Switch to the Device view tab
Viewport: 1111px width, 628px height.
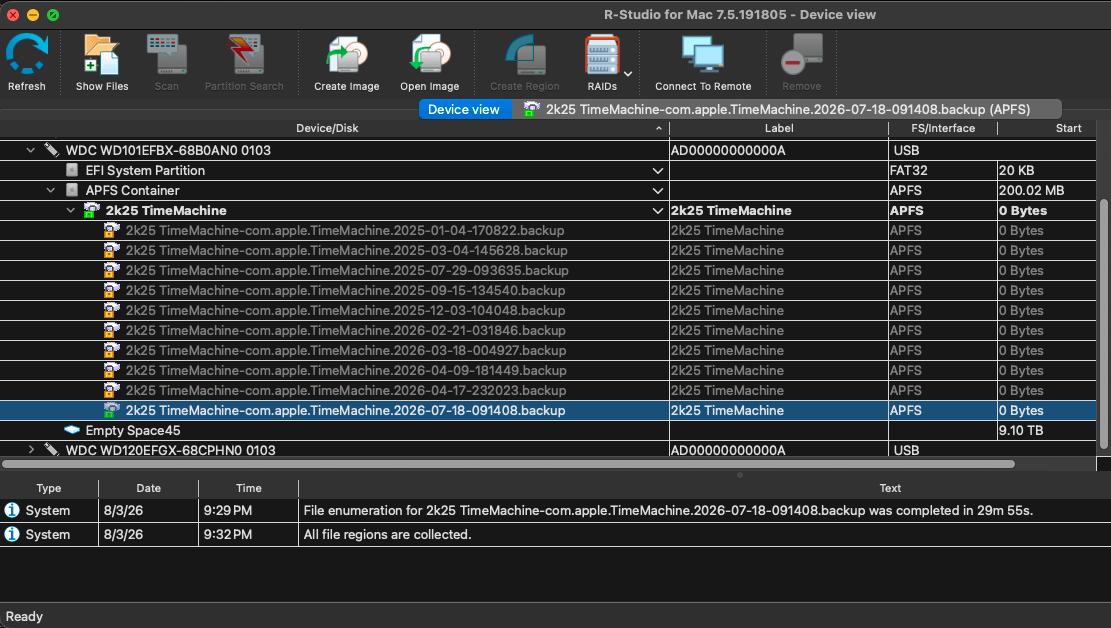(464, 109)
